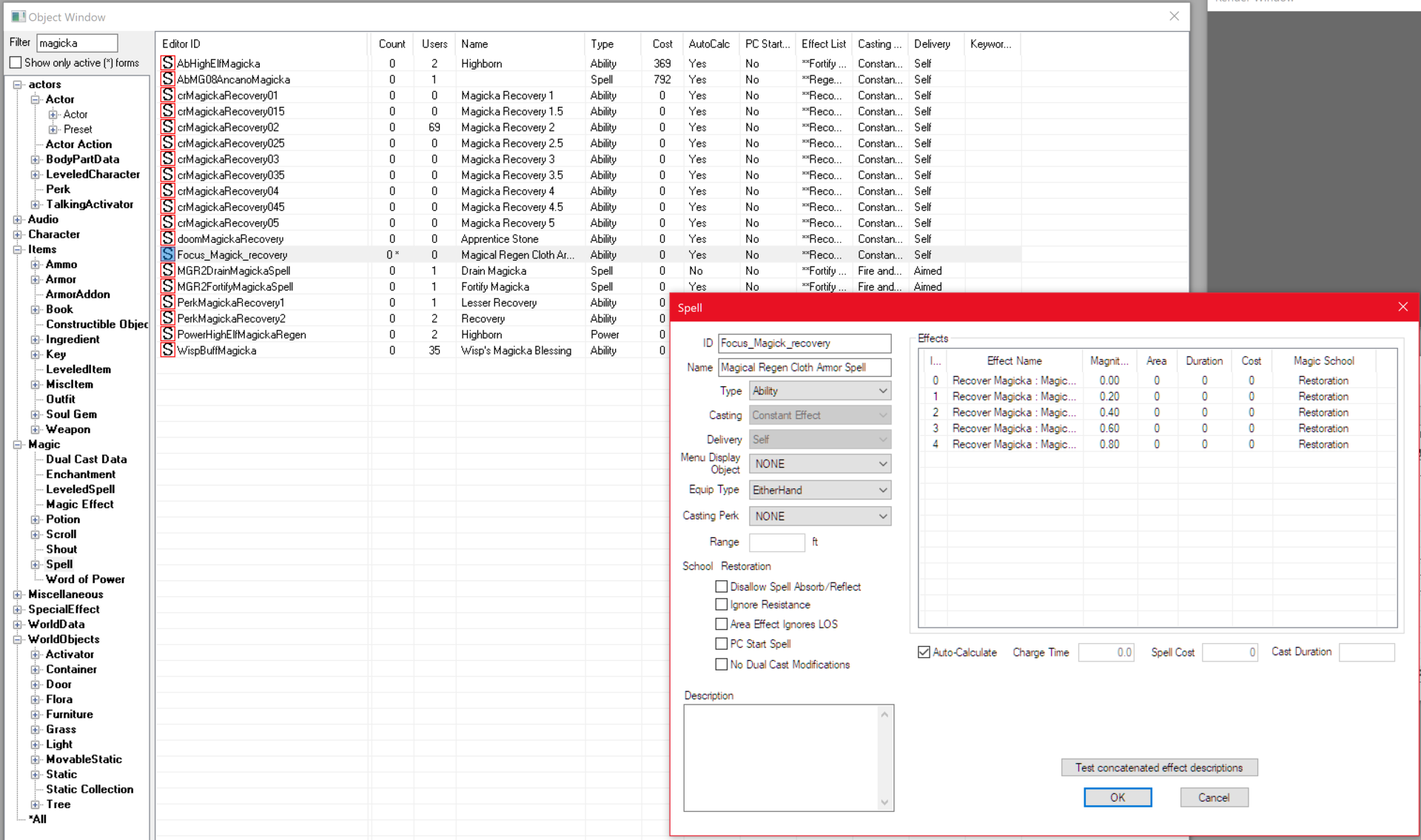Click Cancel in the Spell dialog

tap(1214, 797)
